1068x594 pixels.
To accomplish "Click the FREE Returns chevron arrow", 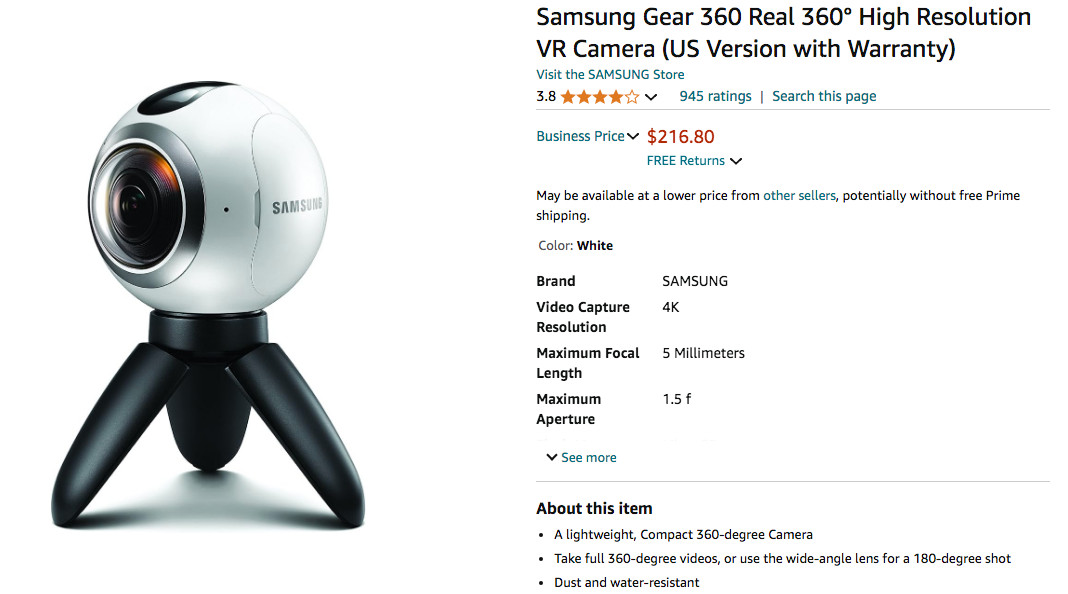I will (x=736, y=161).
